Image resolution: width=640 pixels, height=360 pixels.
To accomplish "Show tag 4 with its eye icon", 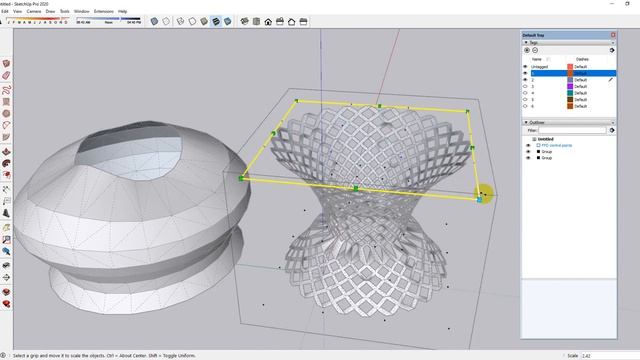I will point(525,93).
